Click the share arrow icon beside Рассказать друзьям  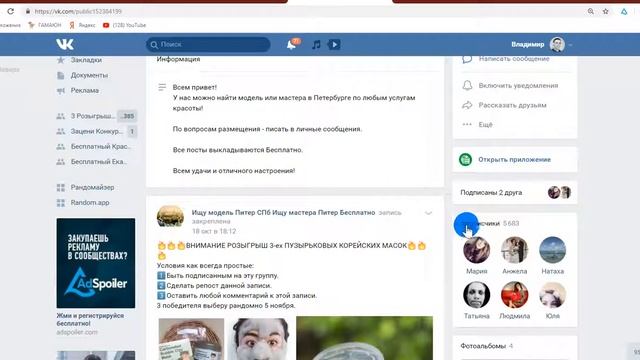467,105
